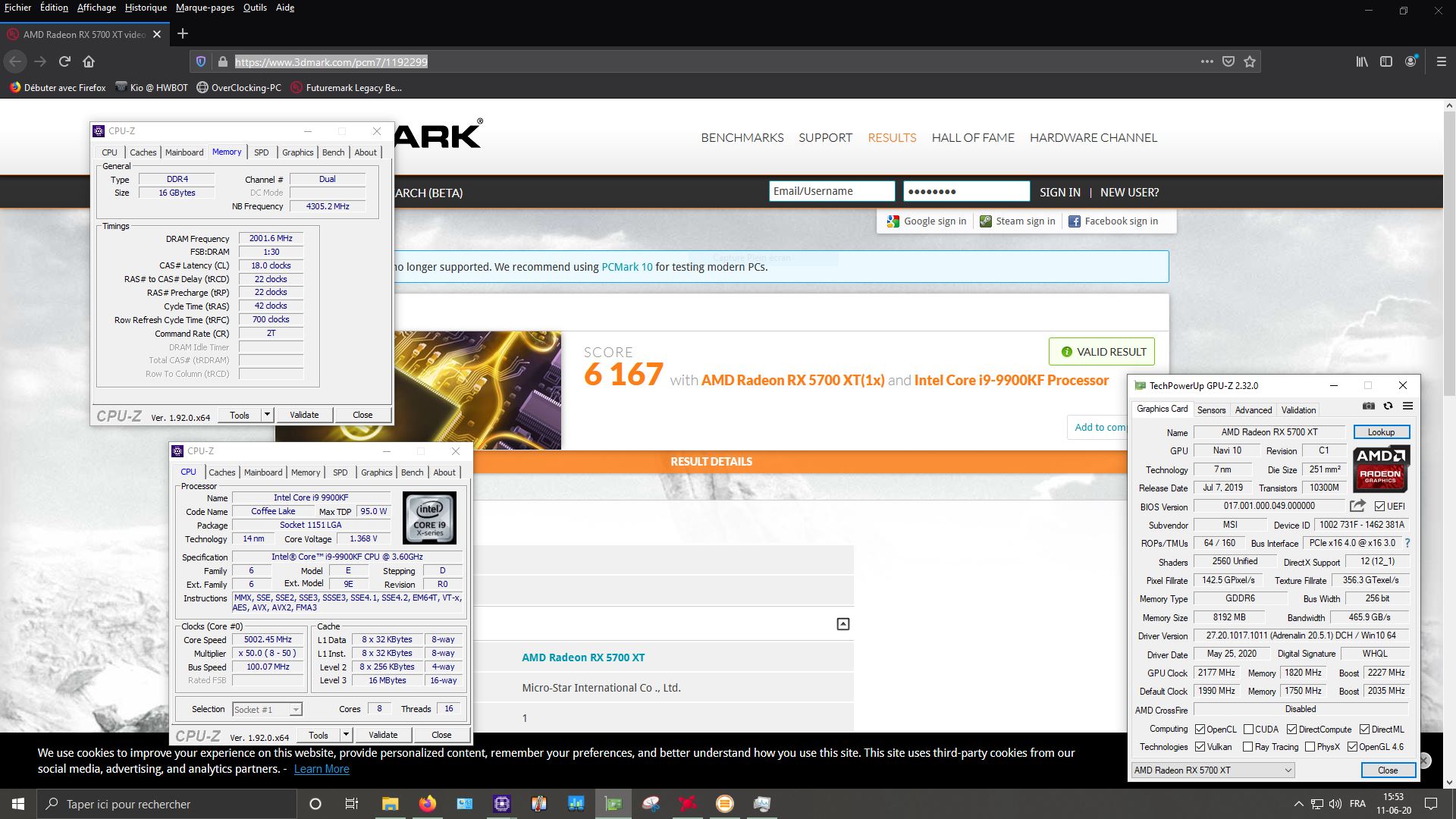Screen dimensions: 1456x819
Task: Click site padlock security icon
Action: pos(222,61)
